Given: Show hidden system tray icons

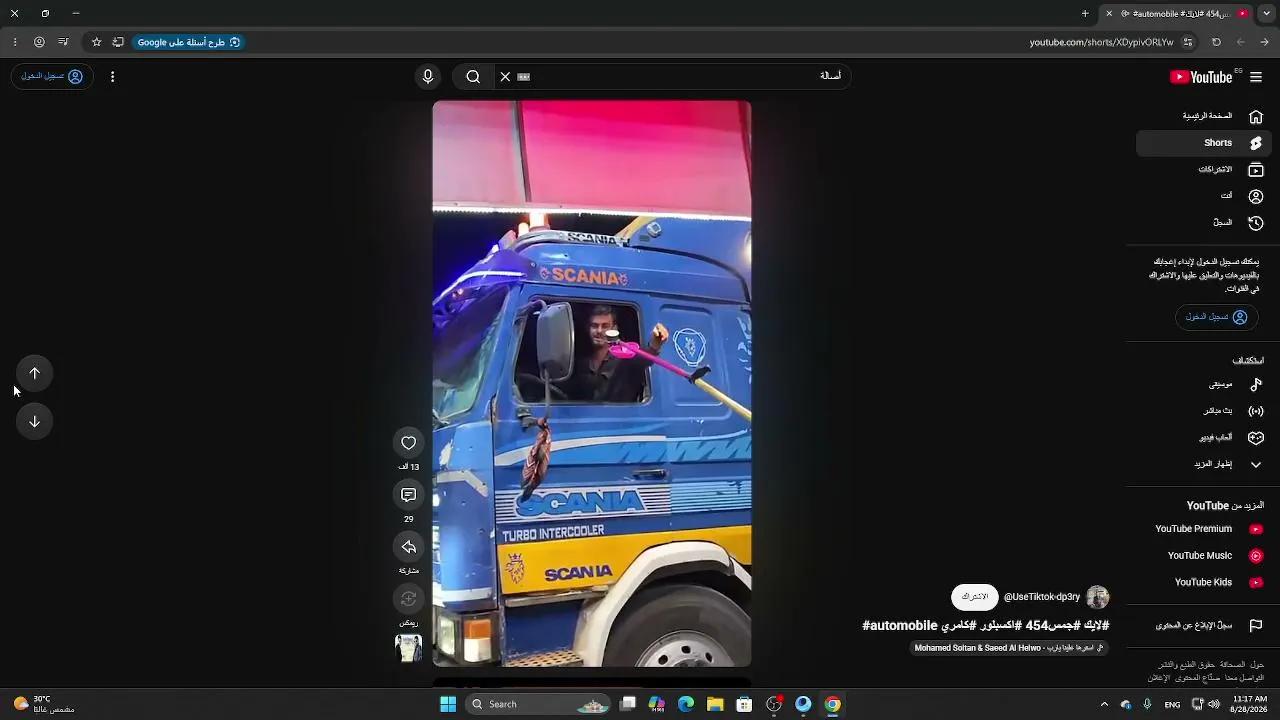Looking at the screenshot, I should click(x=1104, y=704).
